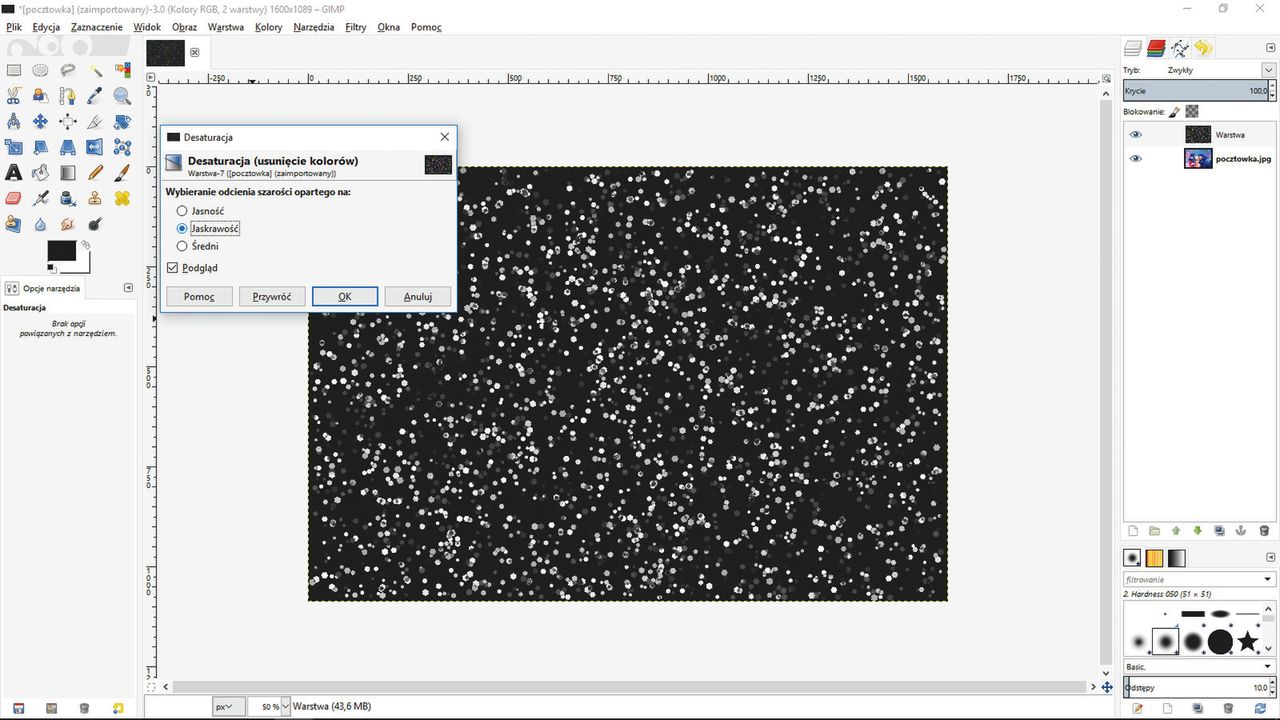Select the Move tool
Image resolution: width=1280 pixels, height=720 pixels.
[x=41, y=122]
